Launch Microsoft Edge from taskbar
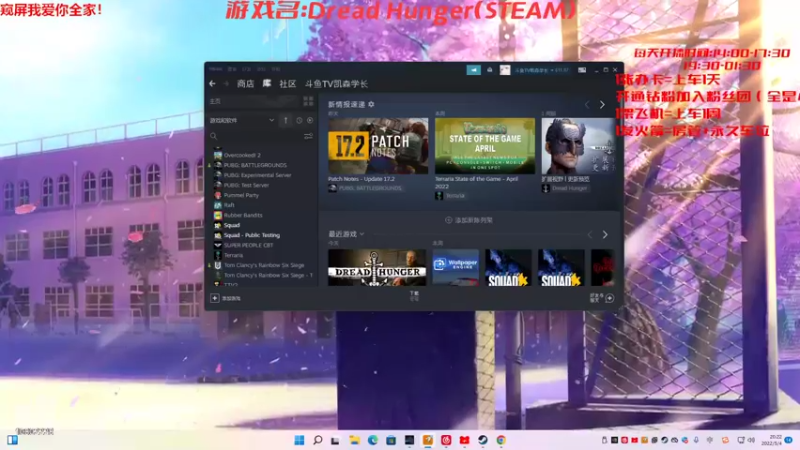This screenshot has width=800, height=450. [x=372, y=440]
